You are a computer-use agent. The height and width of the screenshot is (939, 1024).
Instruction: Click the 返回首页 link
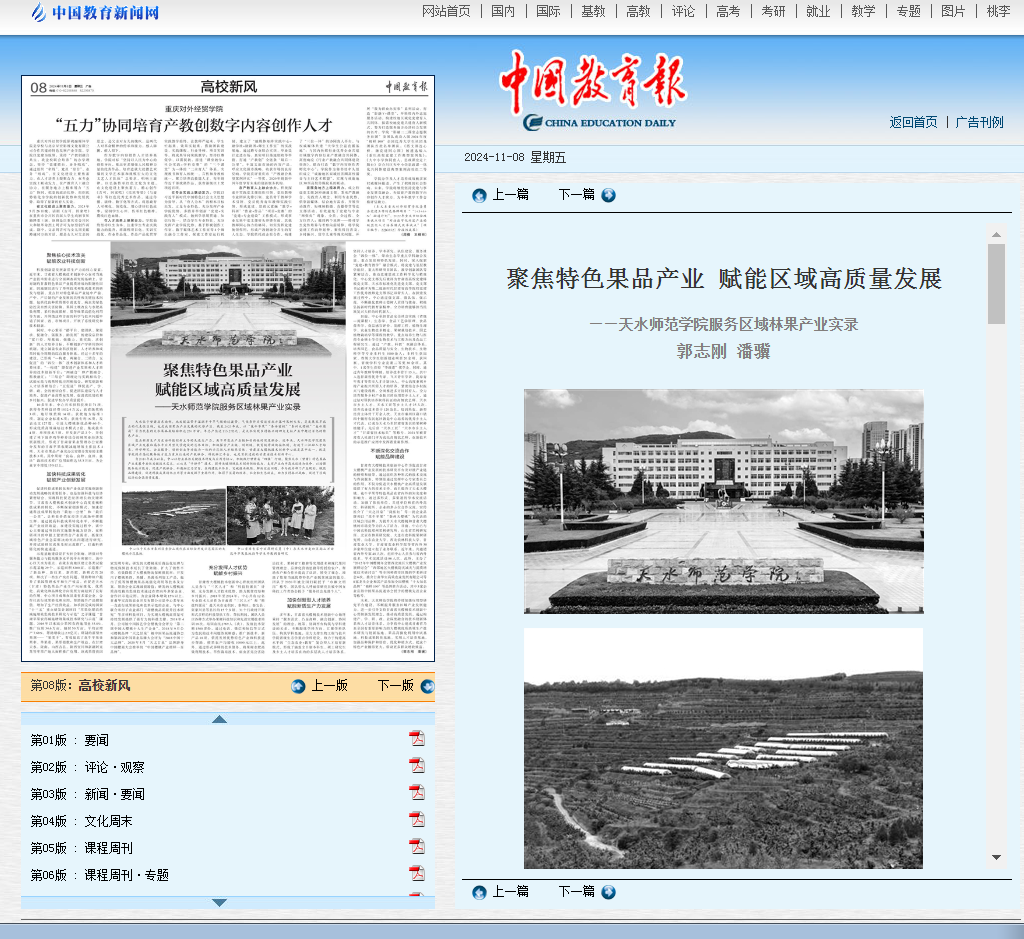913,122
